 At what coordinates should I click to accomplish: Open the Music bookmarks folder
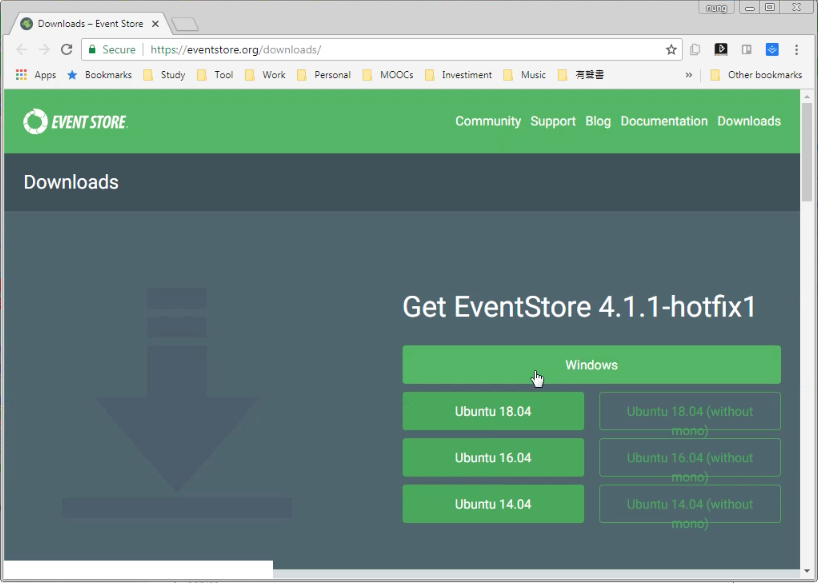524,75
